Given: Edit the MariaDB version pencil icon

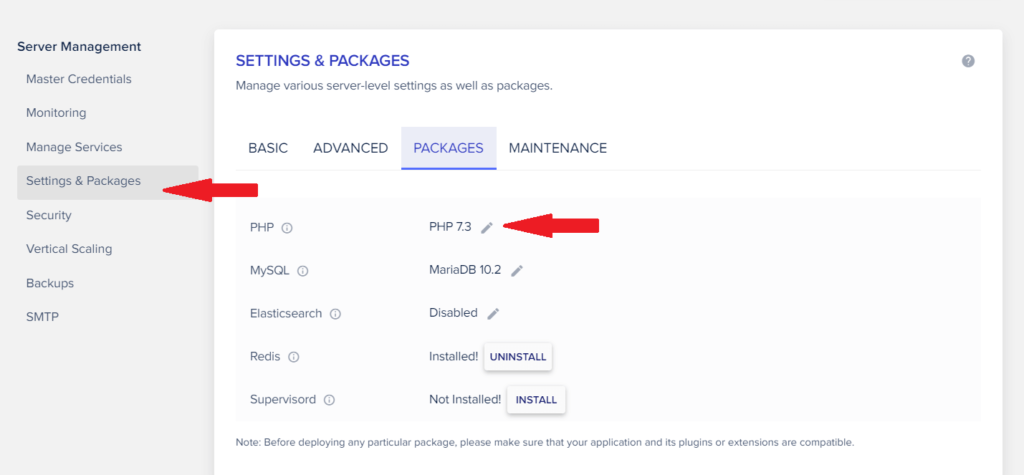Looking at the screenshot, I should tap(517, 270).
